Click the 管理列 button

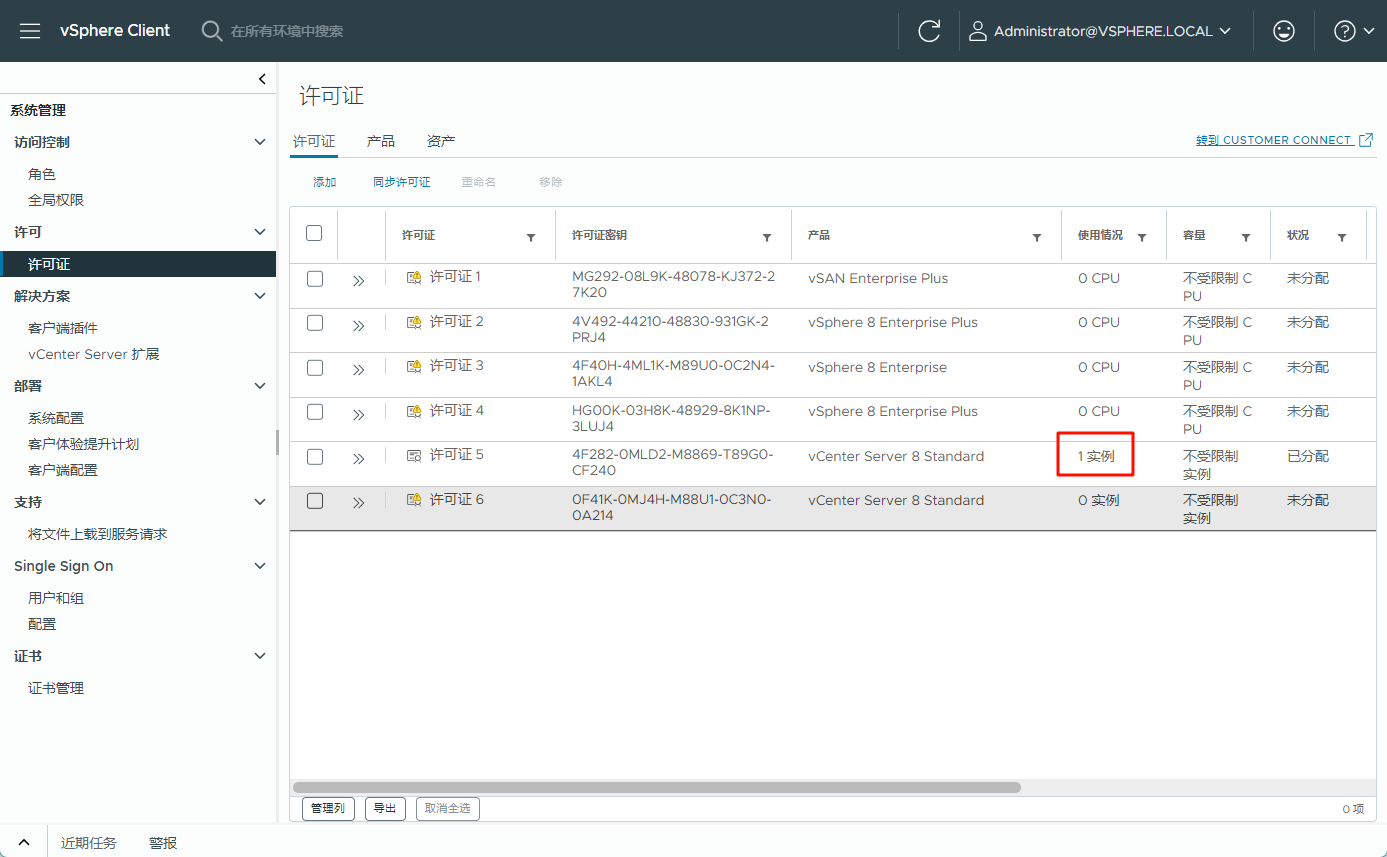328,808
